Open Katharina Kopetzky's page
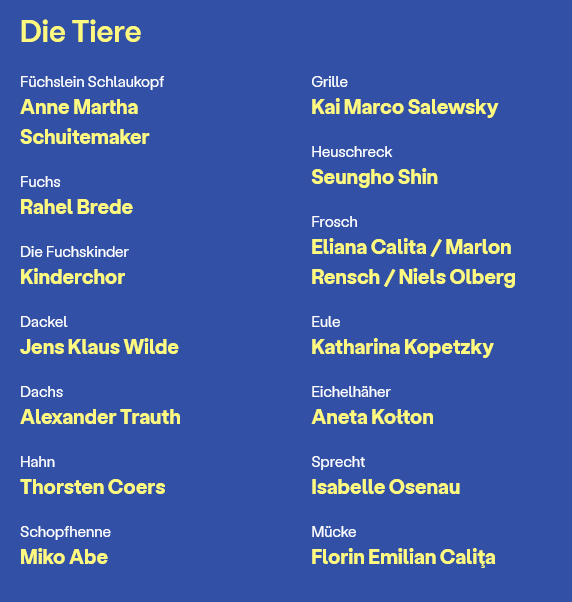 pos(402,347)
